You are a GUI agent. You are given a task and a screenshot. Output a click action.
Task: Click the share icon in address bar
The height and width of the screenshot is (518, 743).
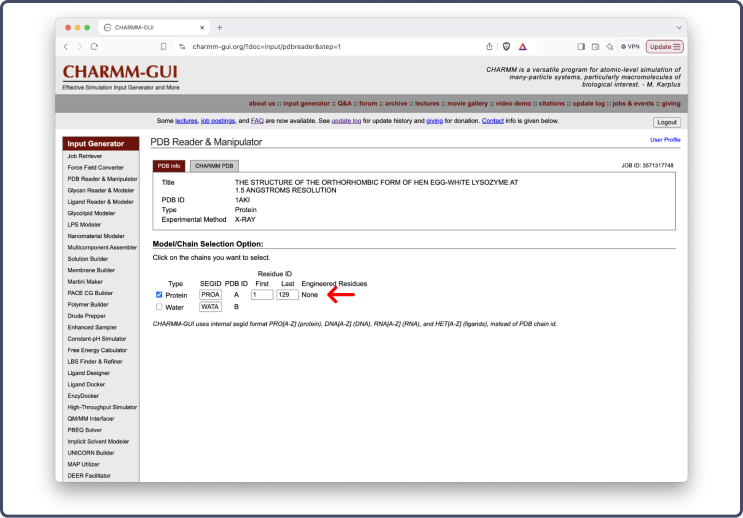pos(489,47)
